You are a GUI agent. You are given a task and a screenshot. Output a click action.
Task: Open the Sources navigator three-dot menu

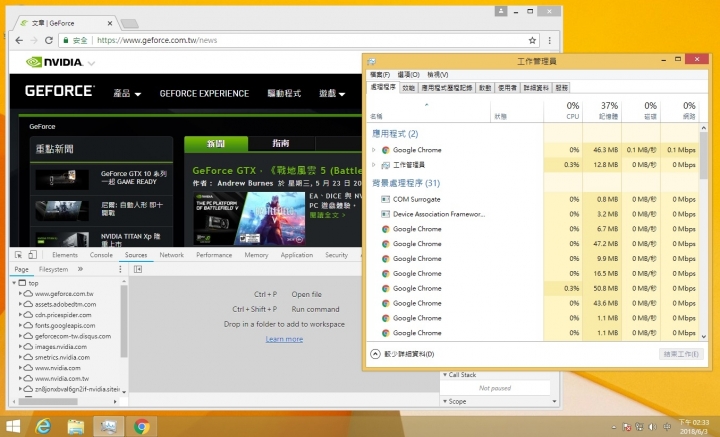[120, 269]
